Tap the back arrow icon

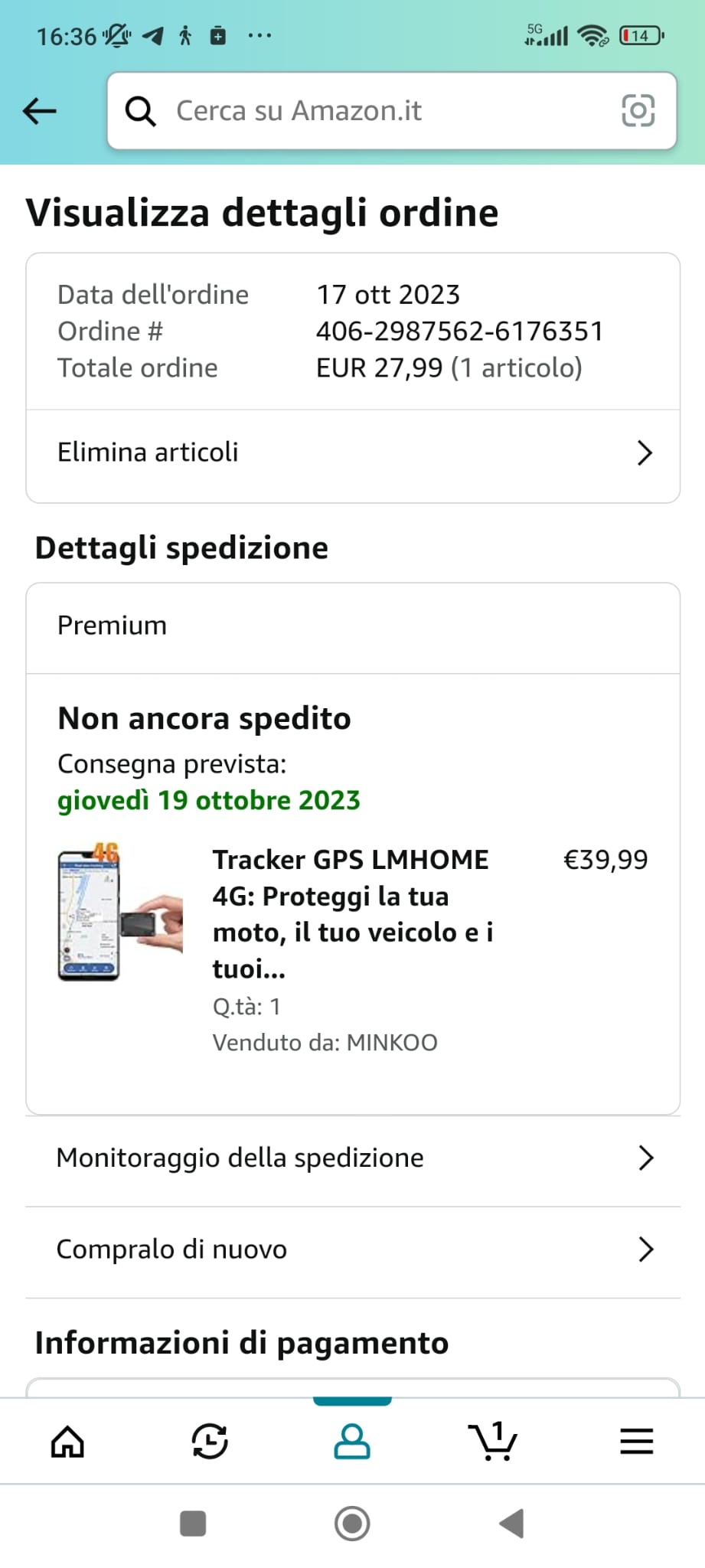click(40, 111)
